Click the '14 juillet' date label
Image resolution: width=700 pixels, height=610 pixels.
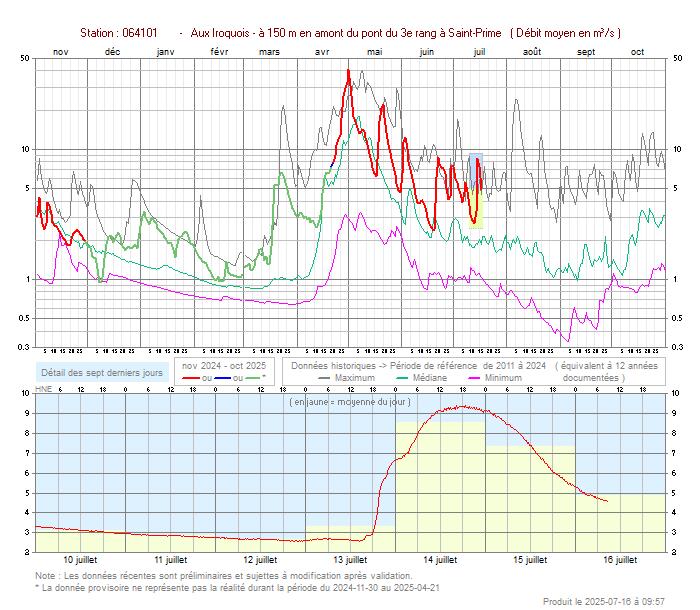pyautogui.click(x=440, y=560)
